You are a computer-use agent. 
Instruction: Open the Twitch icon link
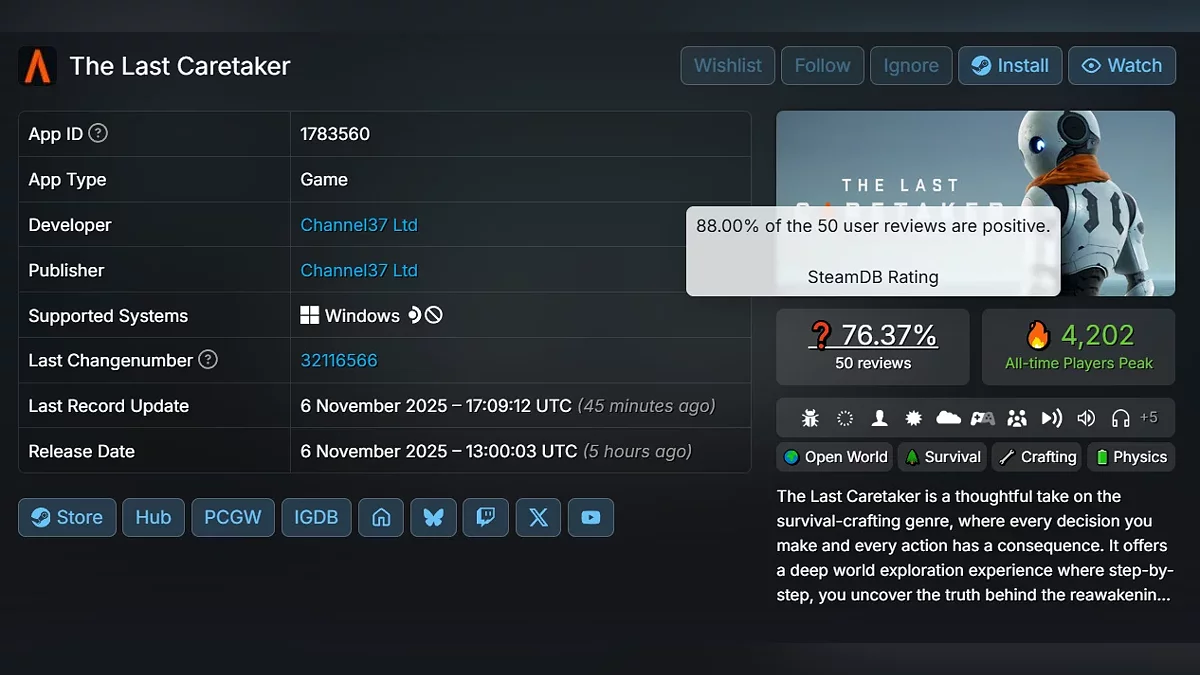pyautogui.click(x=486, y=517)
